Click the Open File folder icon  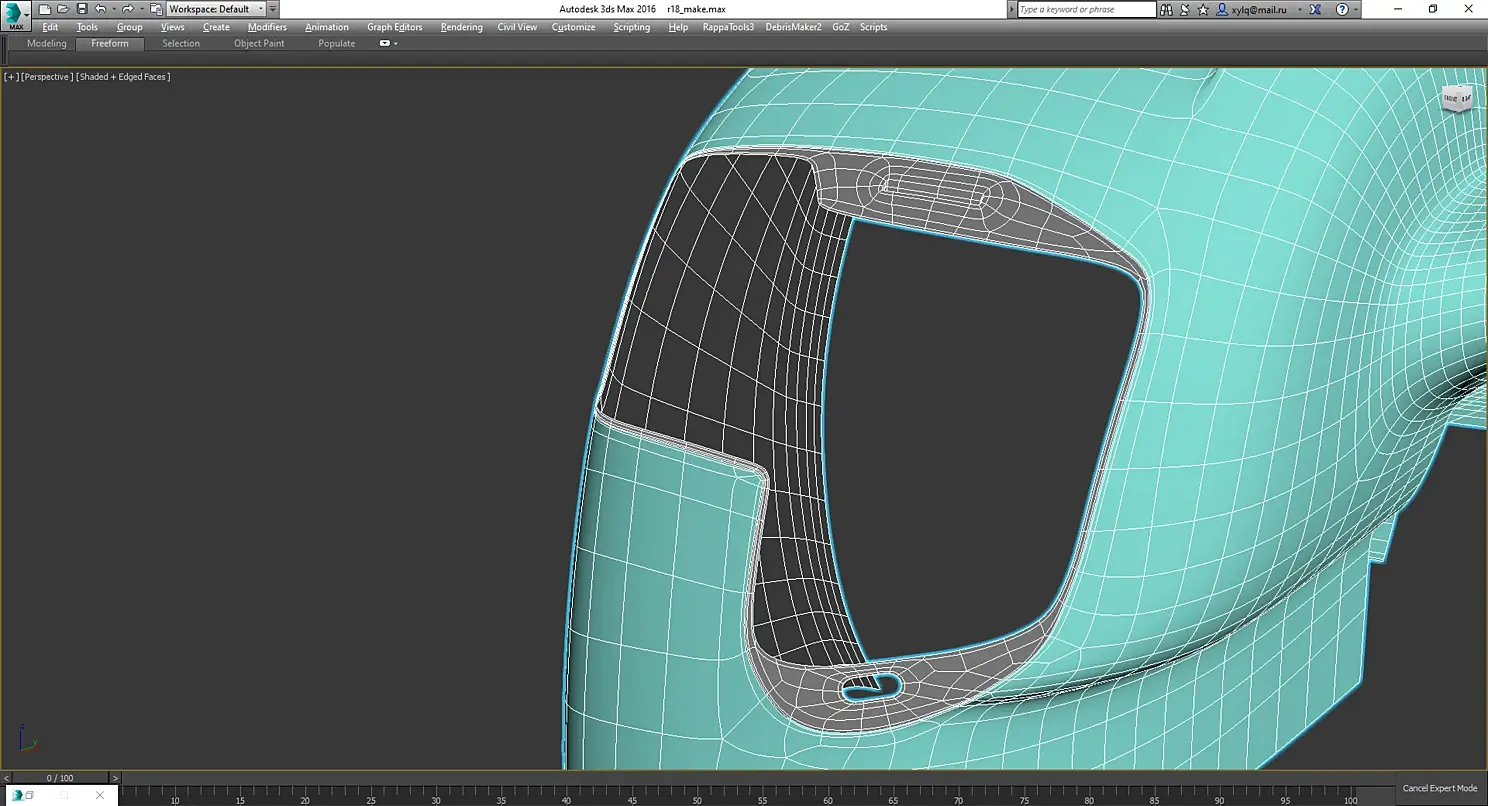click(63, 9)
